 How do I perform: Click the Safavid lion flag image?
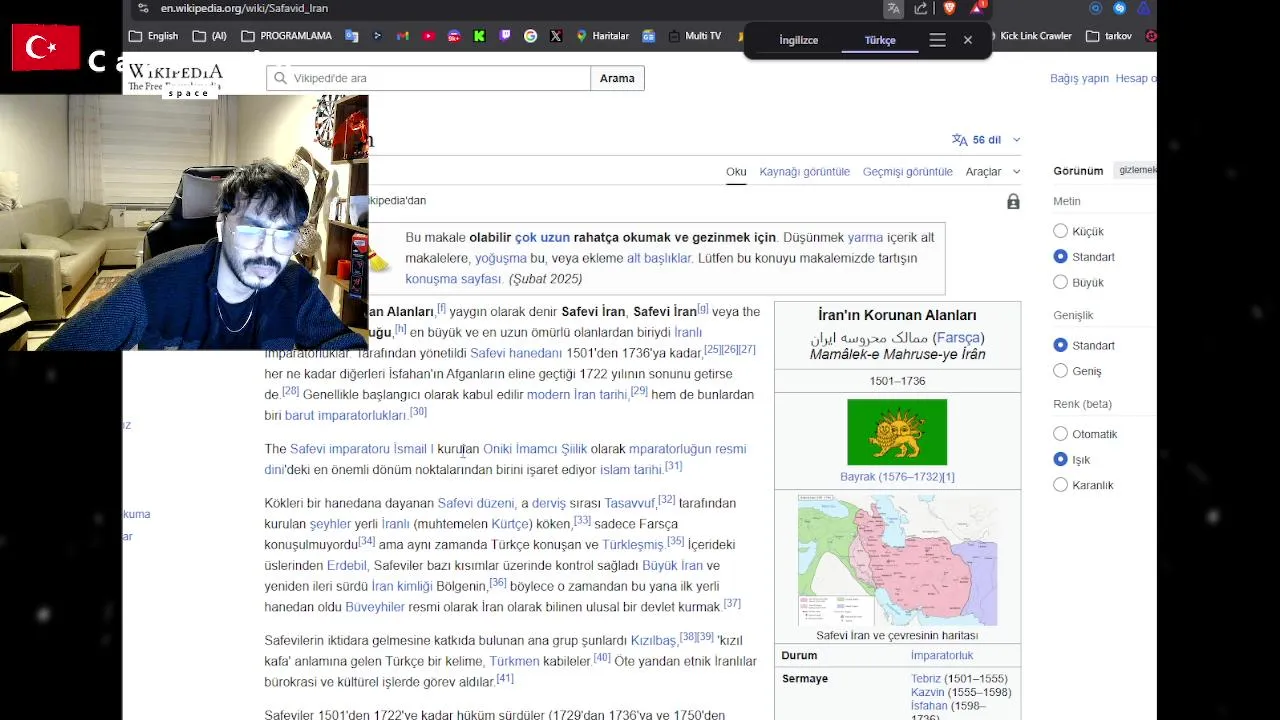(x=897, y=433)
